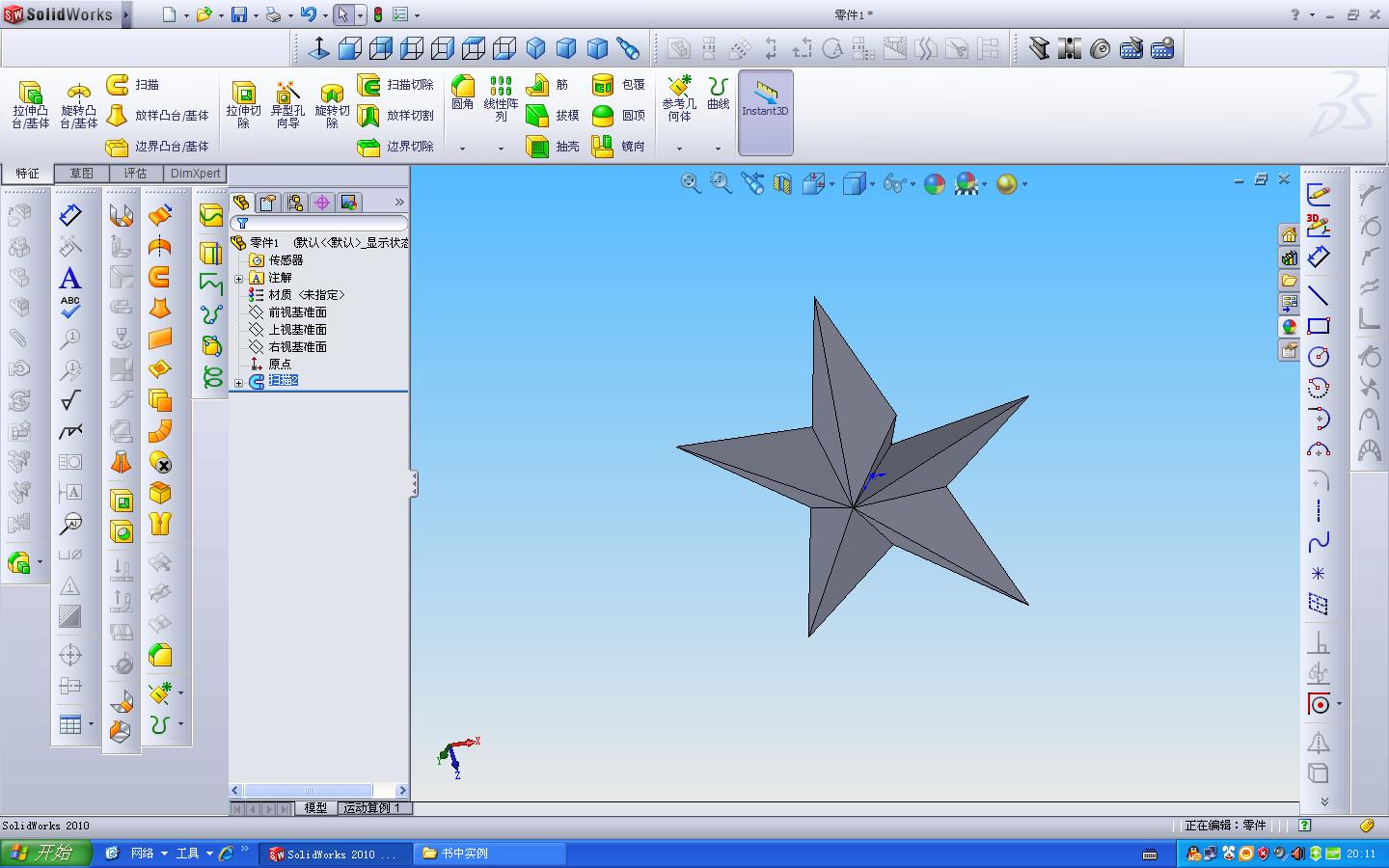Run the ABC Spelling Check tool
The height and width of the screenshot is (868, 1389).
70,308
